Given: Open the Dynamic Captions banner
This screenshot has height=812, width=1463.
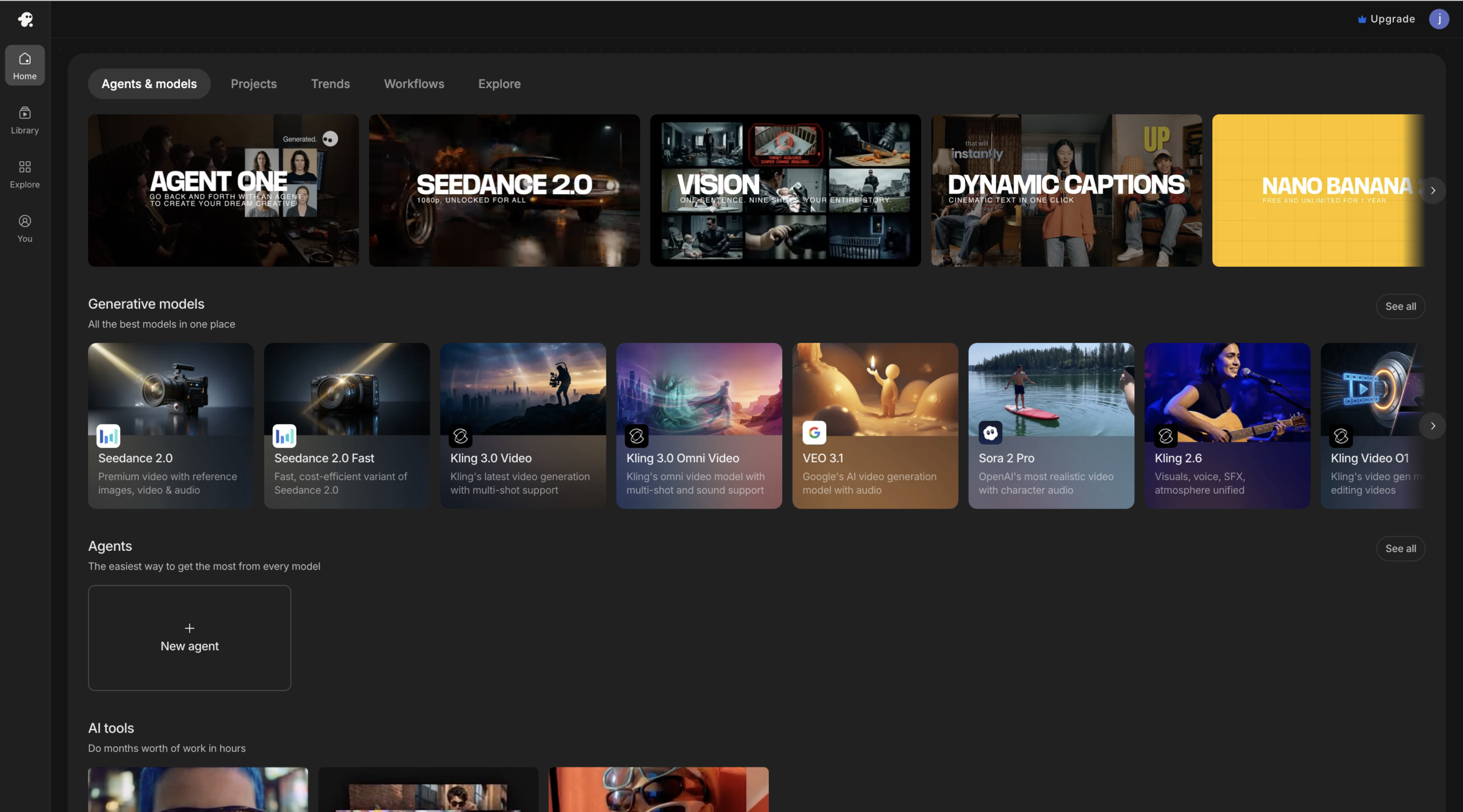Looking at the screenshot, I should [1066, 190].
